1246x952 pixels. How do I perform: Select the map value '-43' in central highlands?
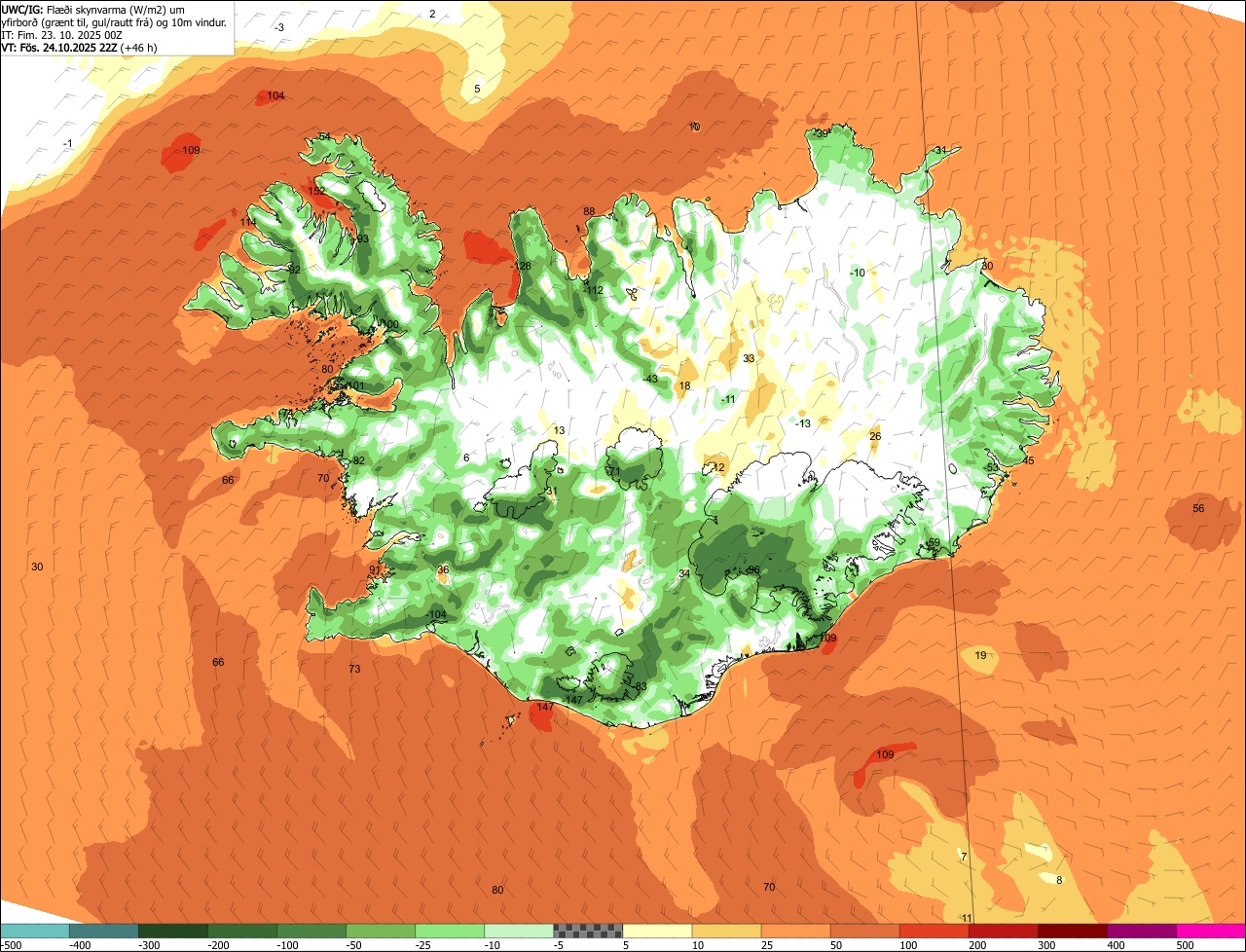coord(649,380)
